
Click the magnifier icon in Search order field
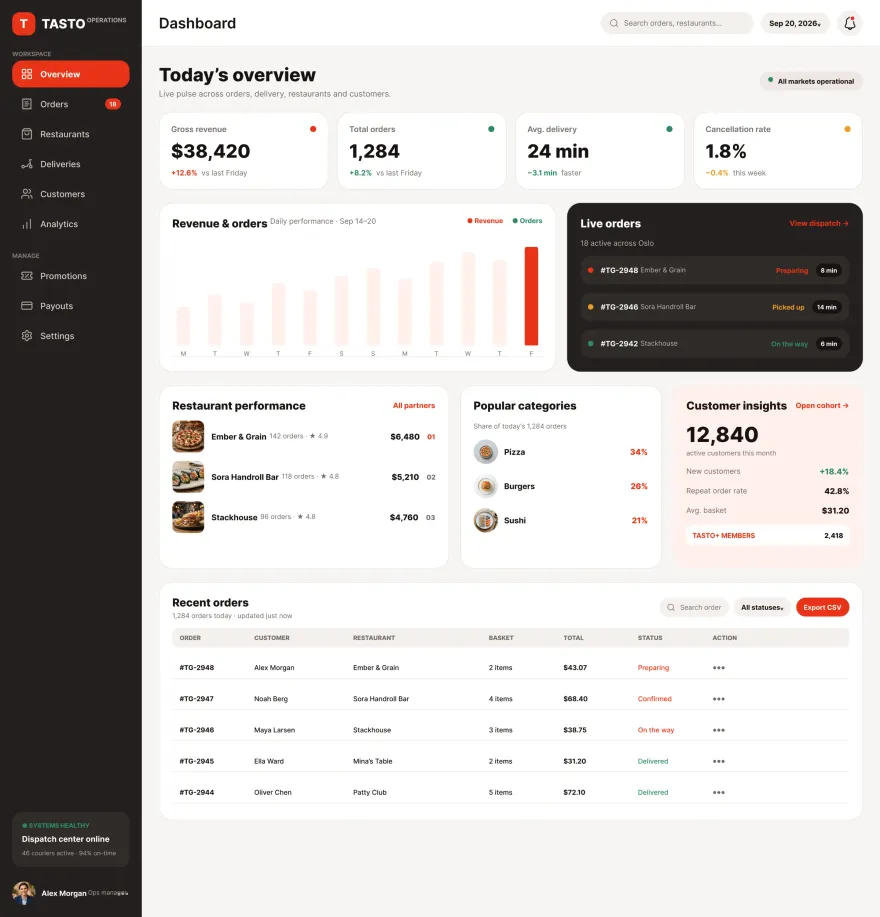pyautogui.click(x=671, y=608)
